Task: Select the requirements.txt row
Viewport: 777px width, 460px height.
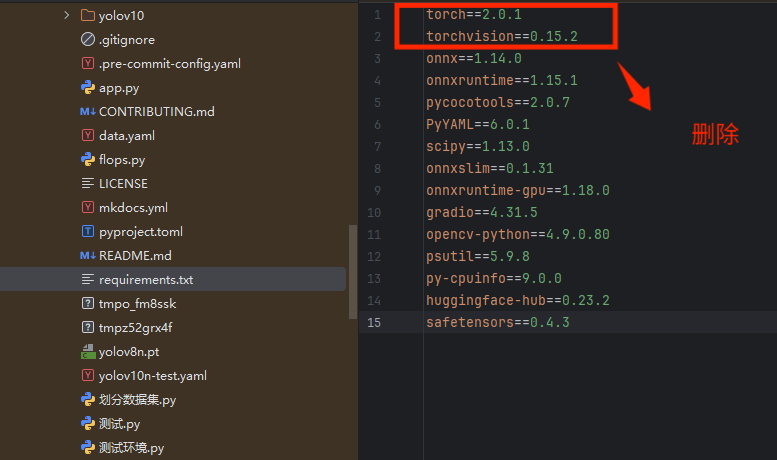Action: tap(173, 280)
